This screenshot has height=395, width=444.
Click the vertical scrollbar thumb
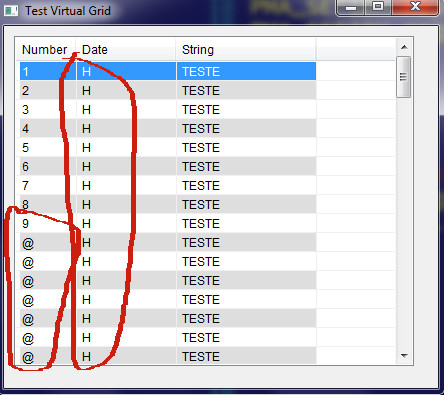point(403,77)
